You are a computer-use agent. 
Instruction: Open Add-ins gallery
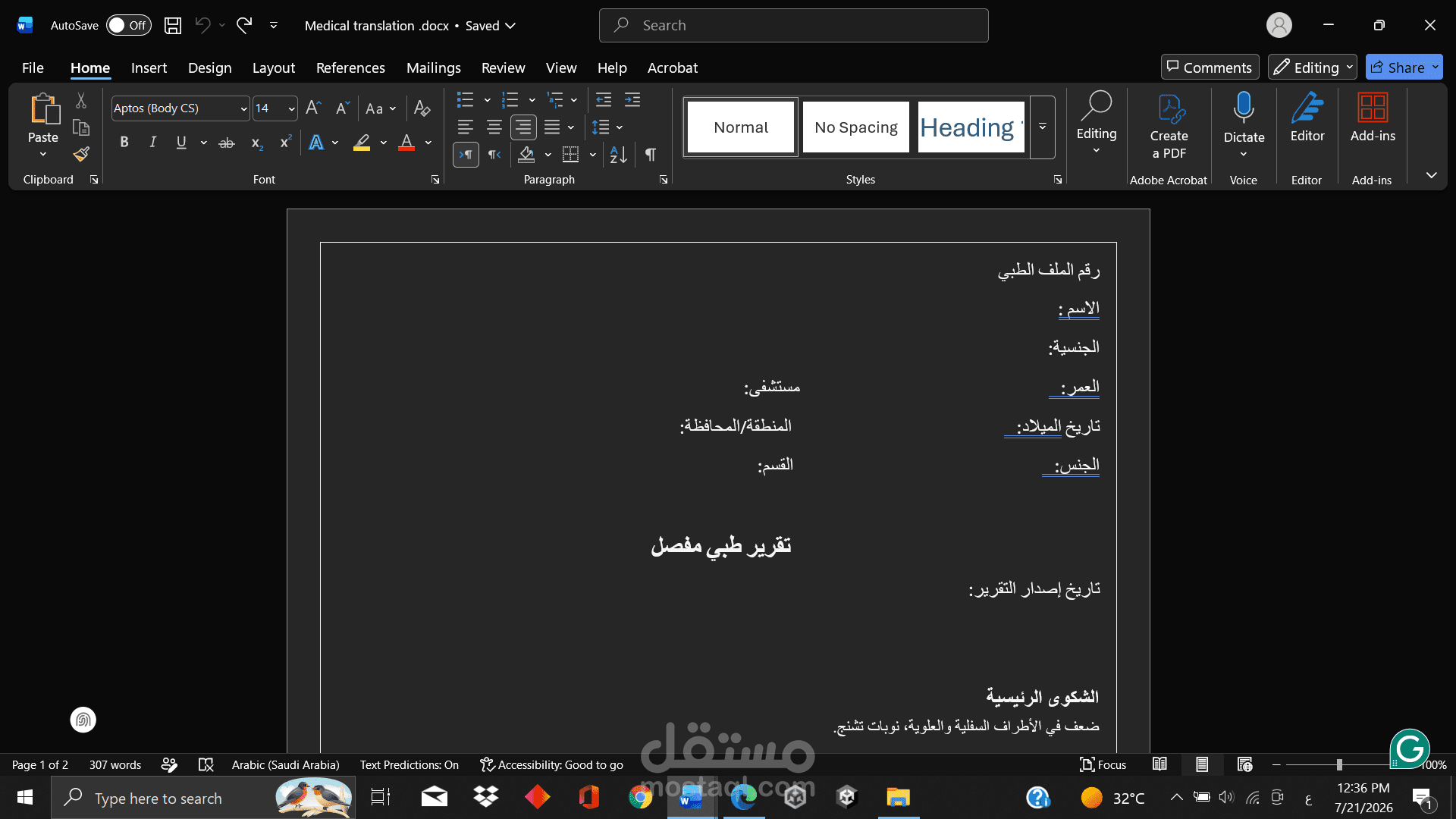(x=1373, y=118)
